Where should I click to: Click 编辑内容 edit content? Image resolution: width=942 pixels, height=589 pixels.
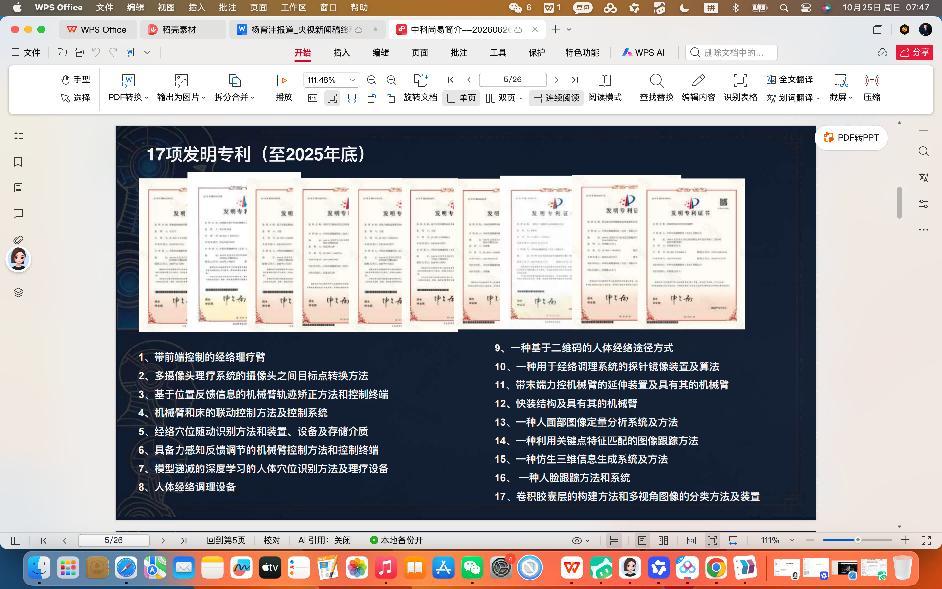[x=698, y=88]
